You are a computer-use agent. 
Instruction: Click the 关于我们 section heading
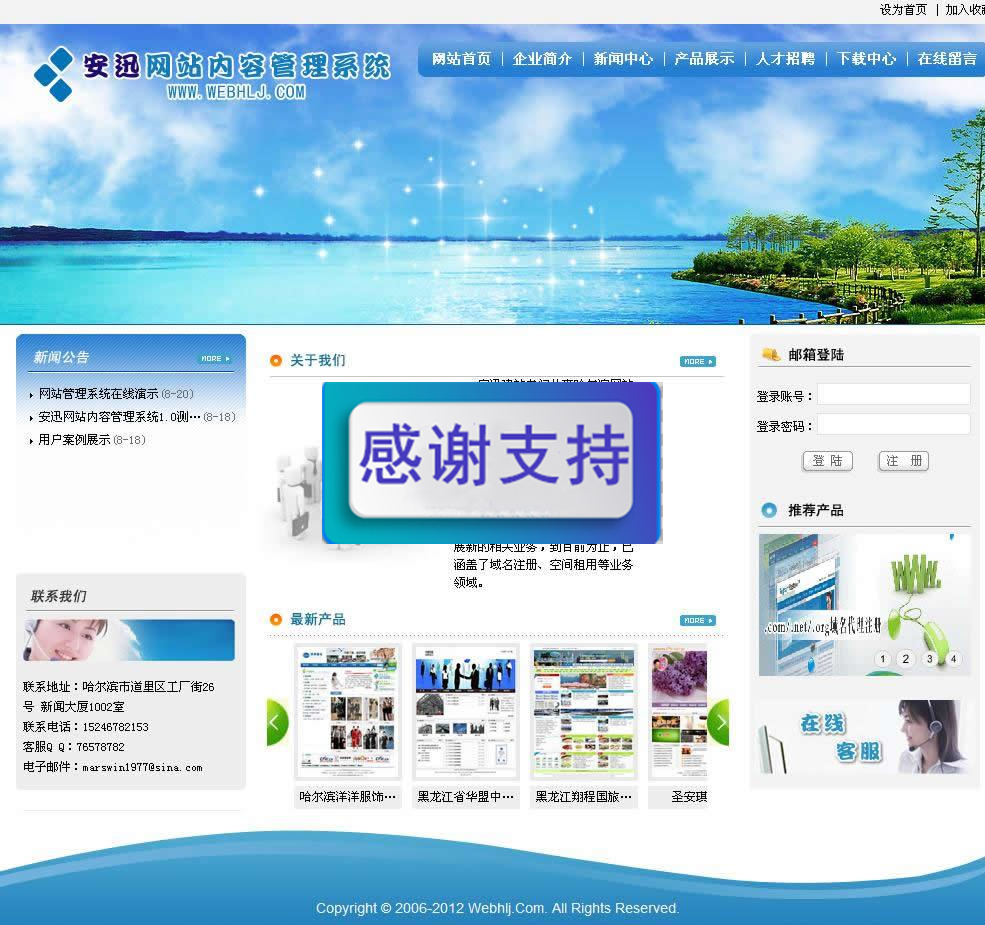[317, 360]
